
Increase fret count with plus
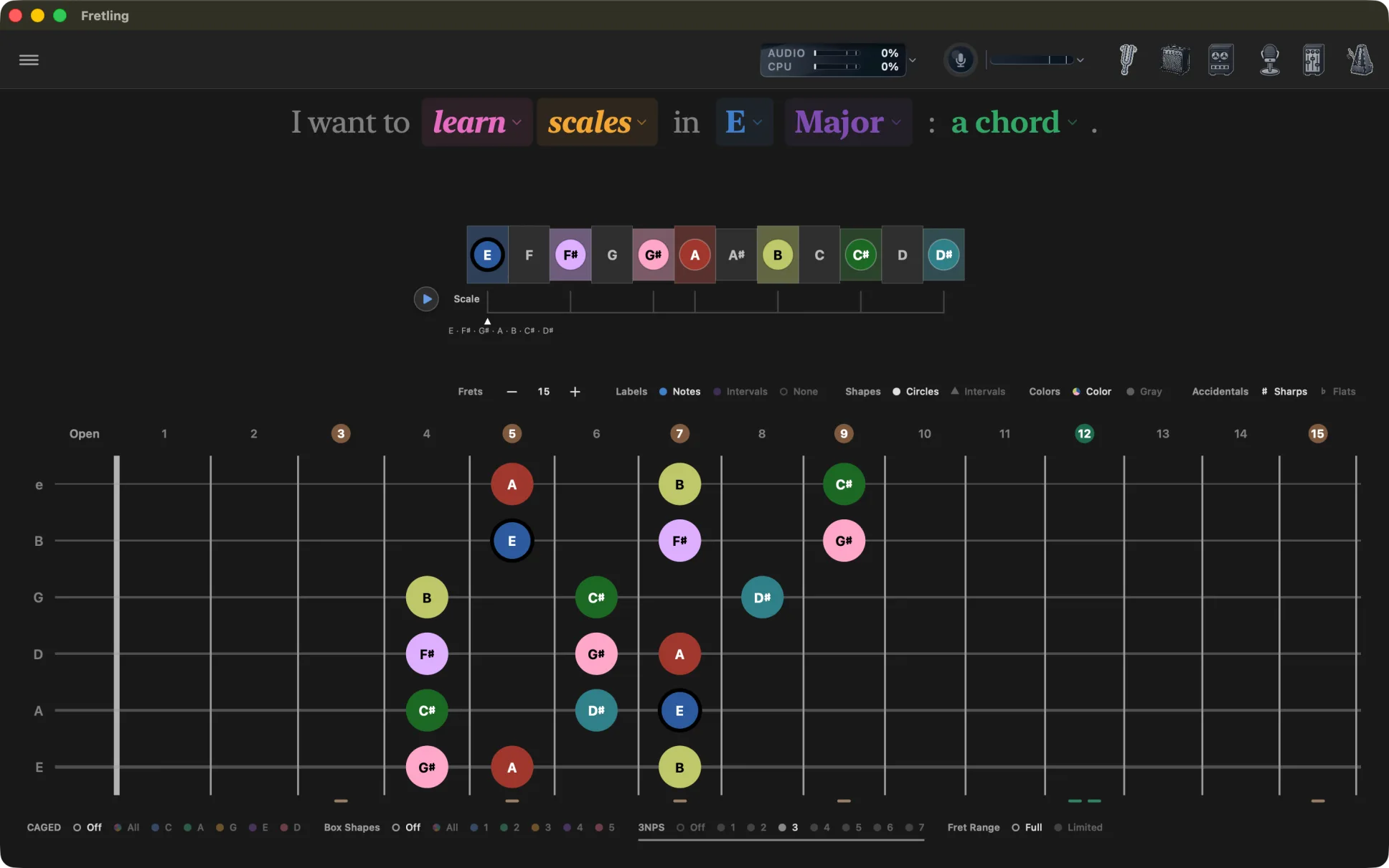pos(575,392)
